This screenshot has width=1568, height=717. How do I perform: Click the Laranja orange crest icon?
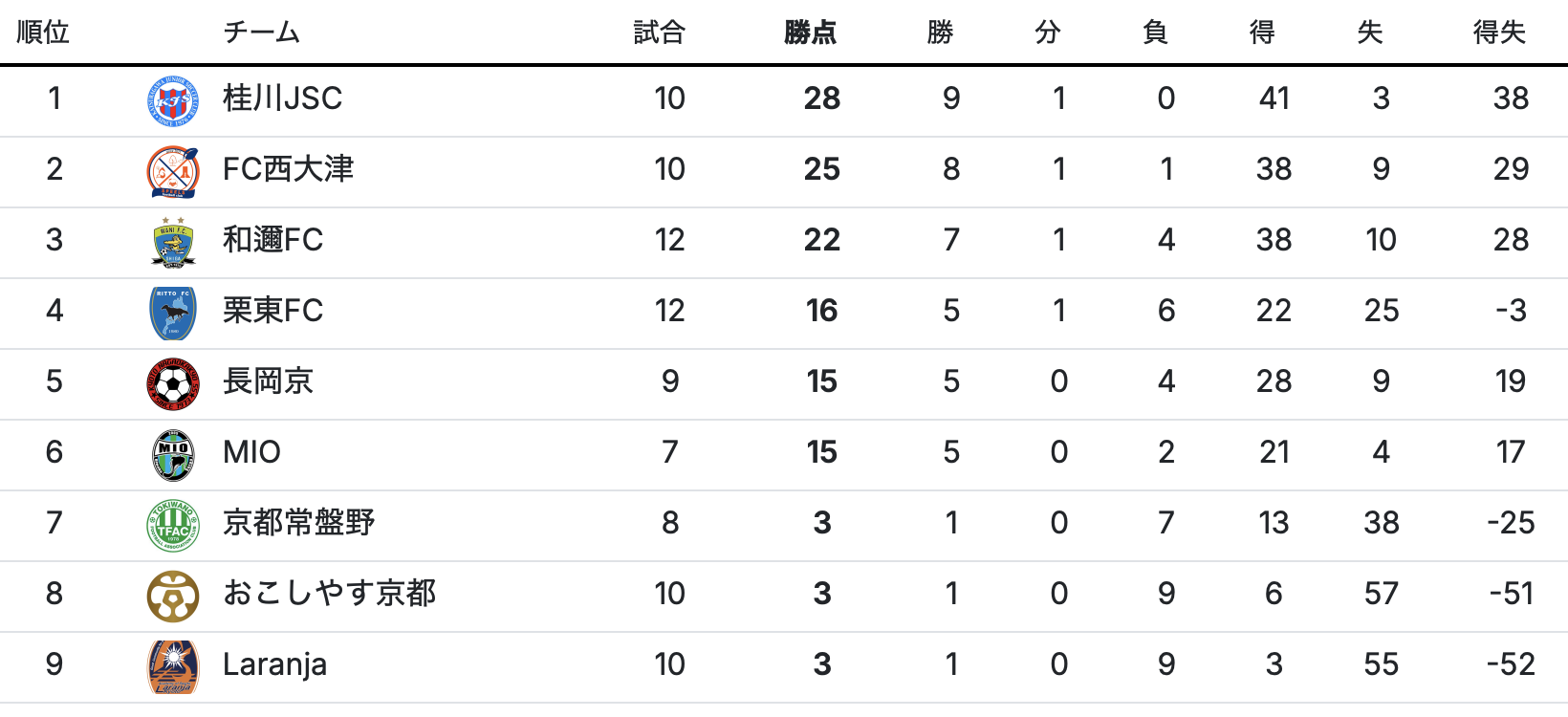[173, 665]
